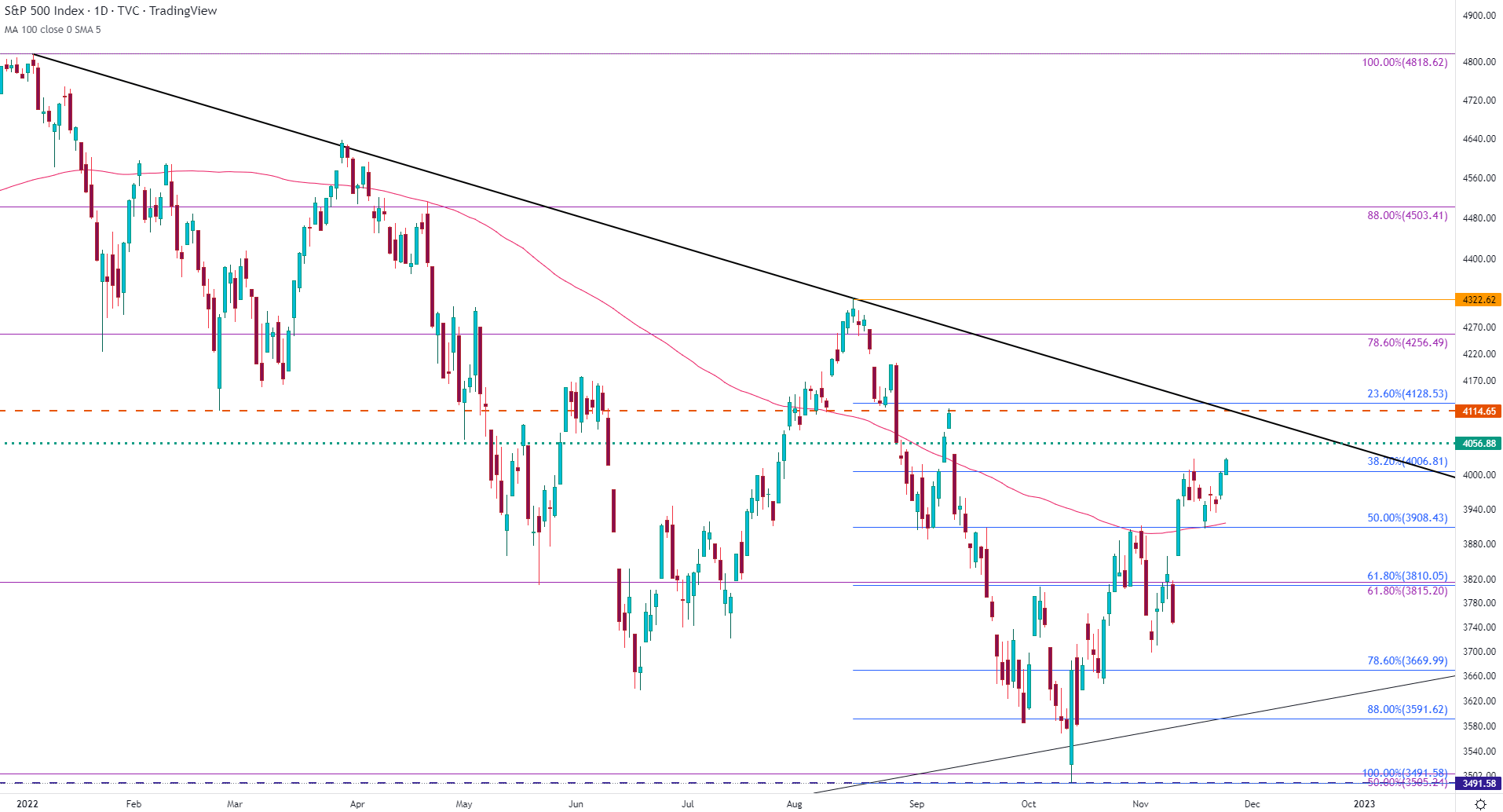Screen dimensions: 1503x812
Task: Click 4640.00 on the price scale
Action: pyautogui.click(x=1479, y=139)
